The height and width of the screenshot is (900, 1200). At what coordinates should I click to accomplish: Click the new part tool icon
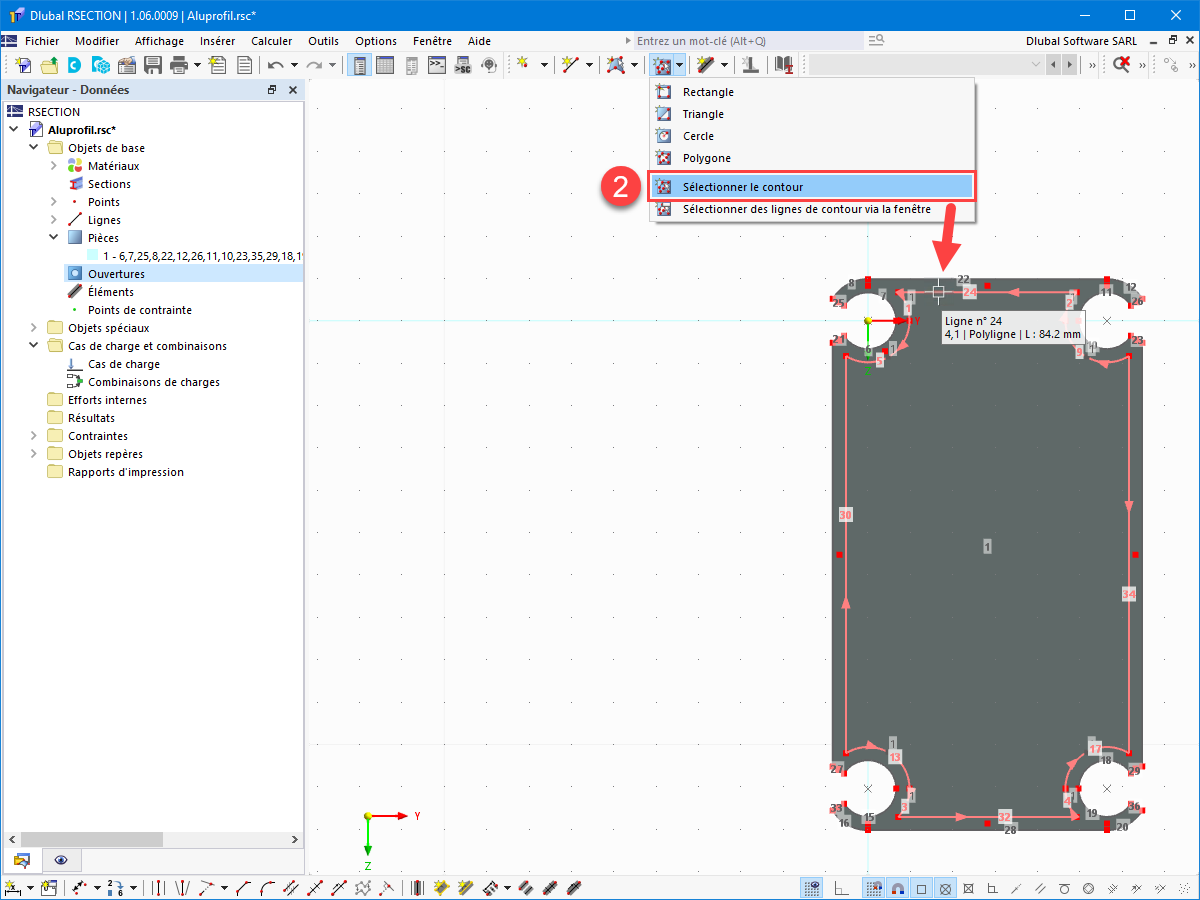616,65
